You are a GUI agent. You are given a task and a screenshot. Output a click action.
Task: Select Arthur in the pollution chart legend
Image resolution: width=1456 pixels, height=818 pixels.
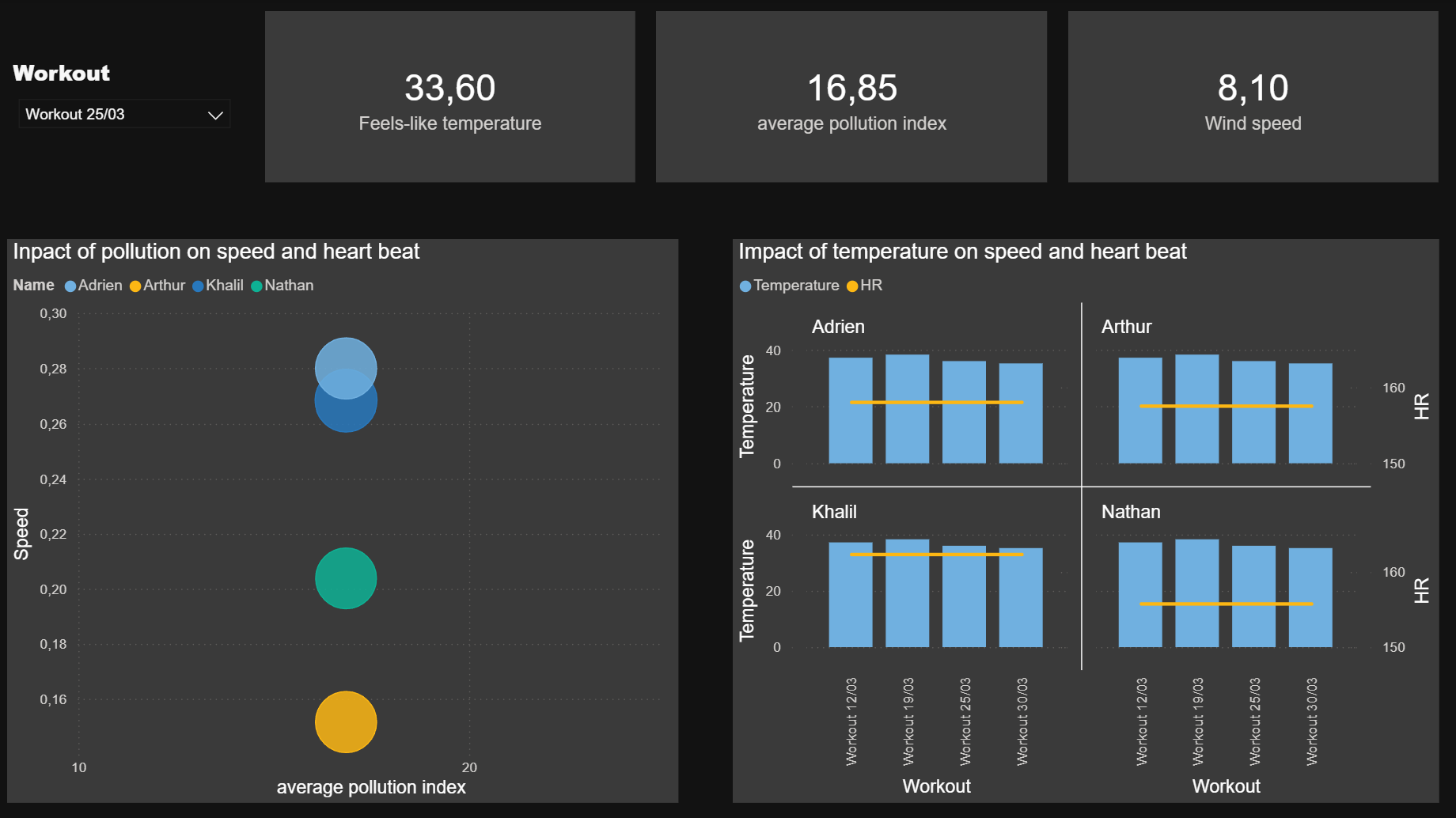tap(157, 285)
